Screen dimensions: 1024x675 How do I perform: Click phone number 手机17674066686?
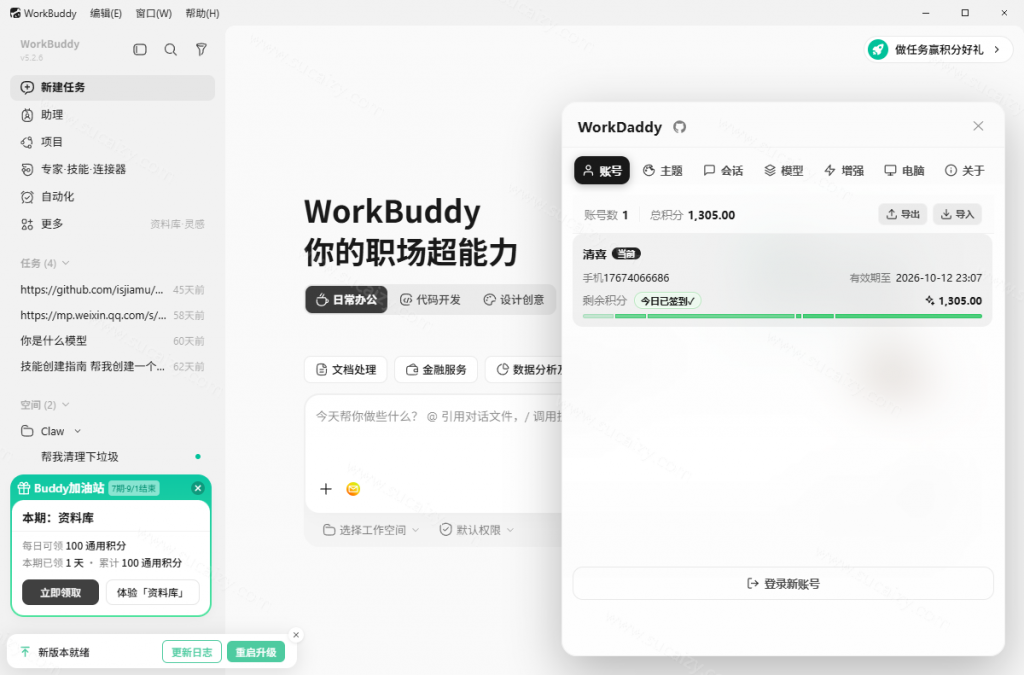[x=626, y=278]
